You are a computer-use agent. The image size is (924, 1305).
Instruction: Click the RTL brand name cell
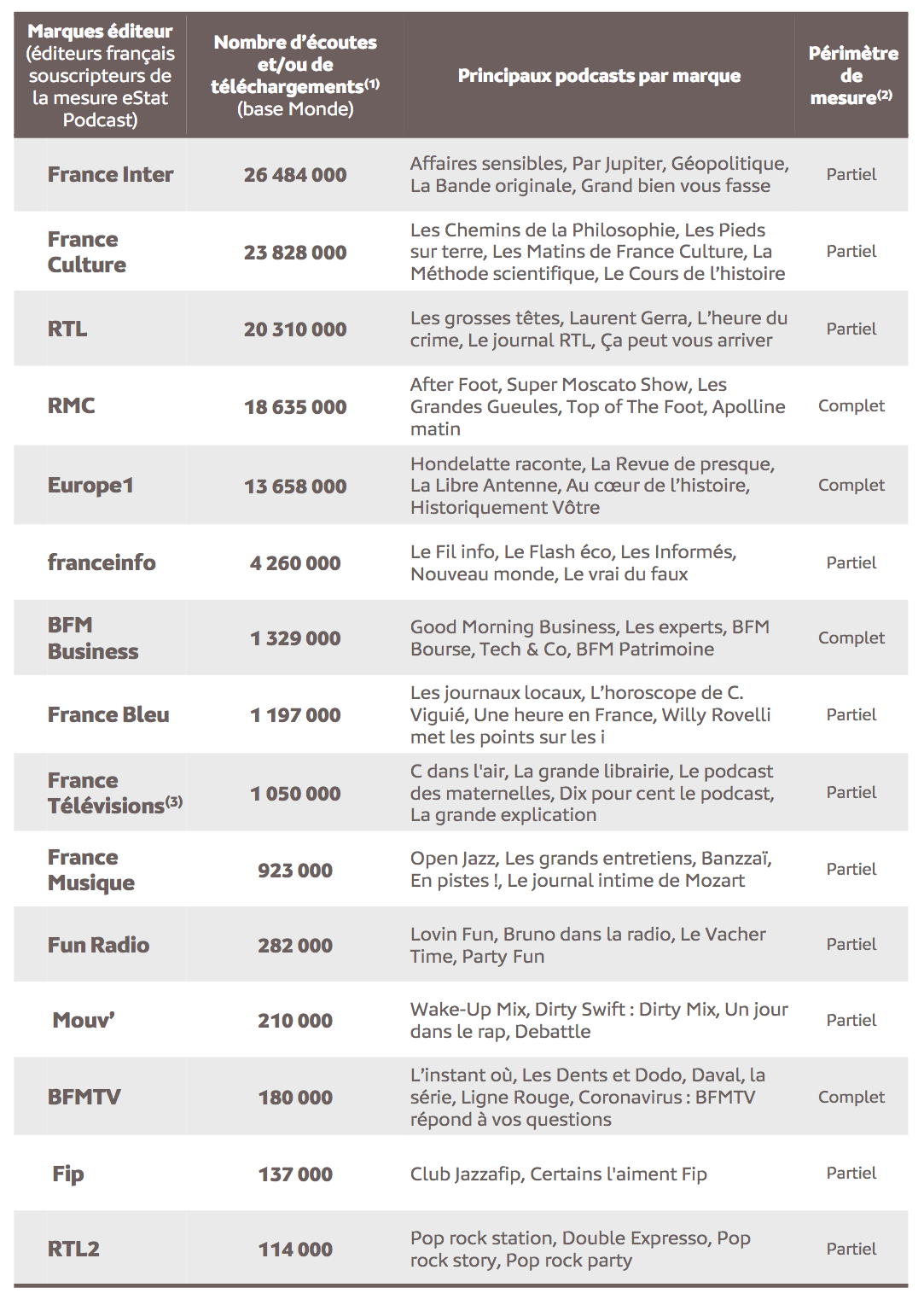click(67, 329)
